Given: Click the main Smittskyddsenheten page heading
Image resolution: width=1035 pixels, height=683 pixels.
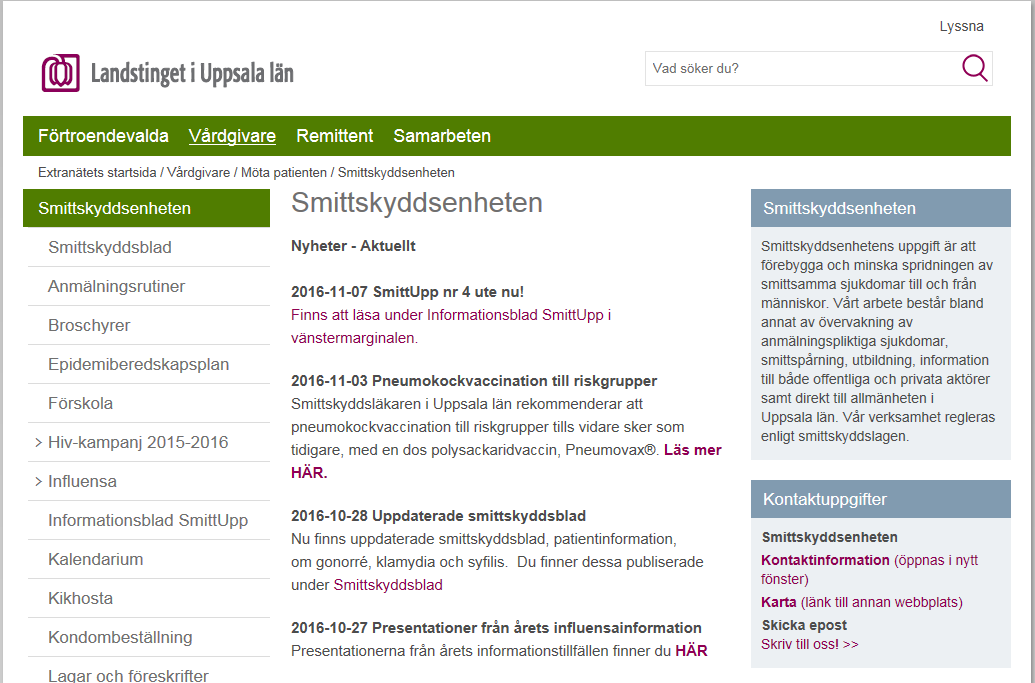Looking at the screenshot, I should click(x=417, y=203).
